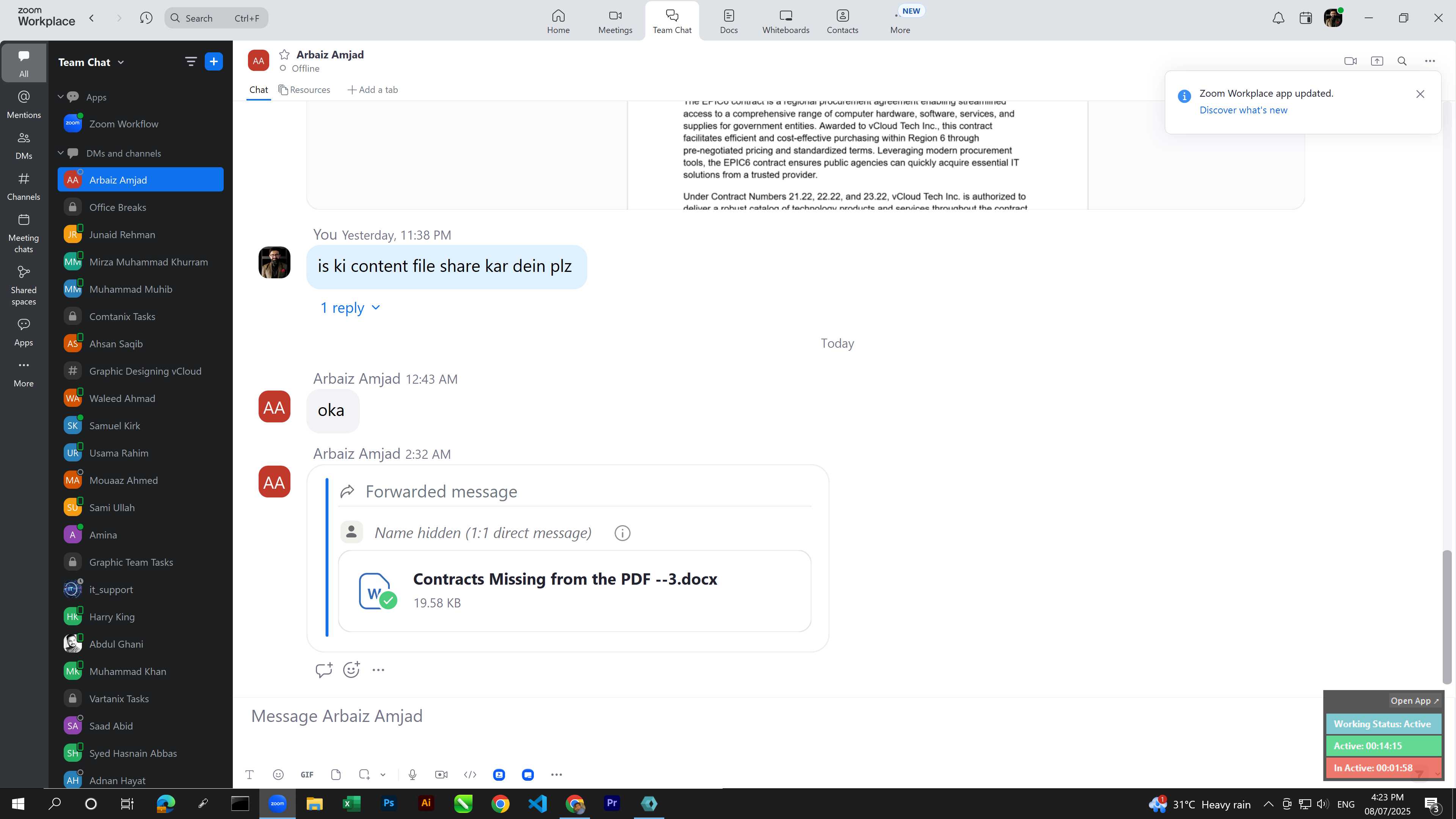The height and width of the screenshot is (819, 1456).
Task: Open the Junaid Rehman chat
Action: (x=140, y=235)
